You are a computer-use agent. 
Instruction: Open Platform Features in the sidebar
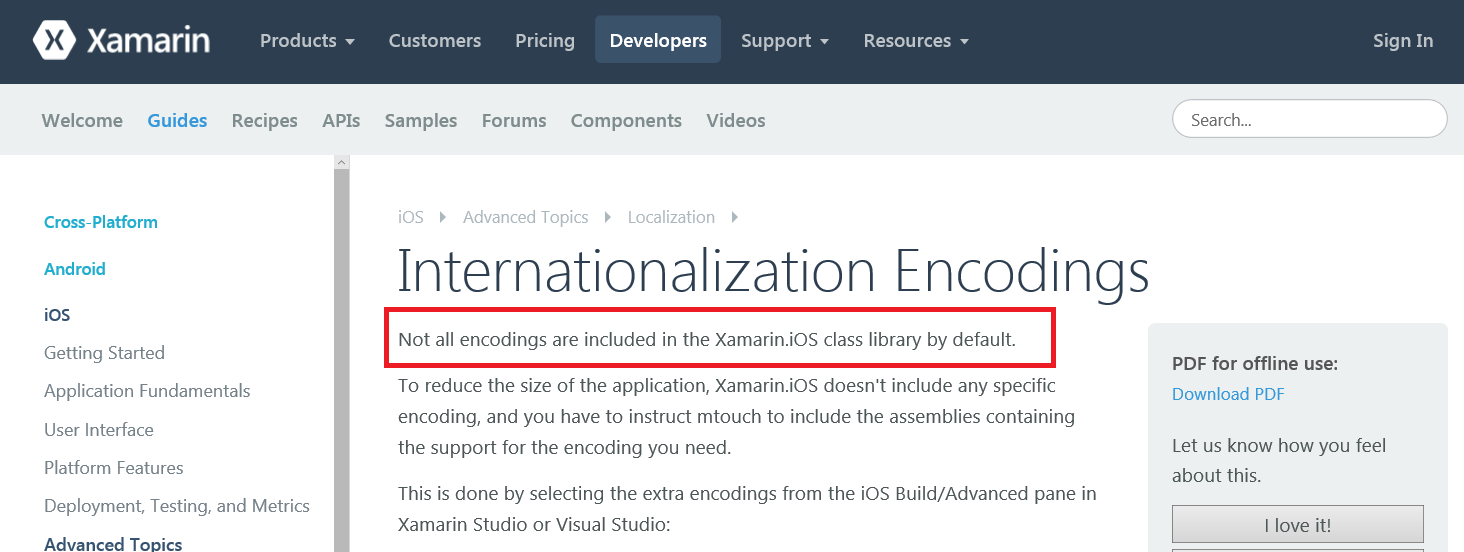(x=114, y=468)
